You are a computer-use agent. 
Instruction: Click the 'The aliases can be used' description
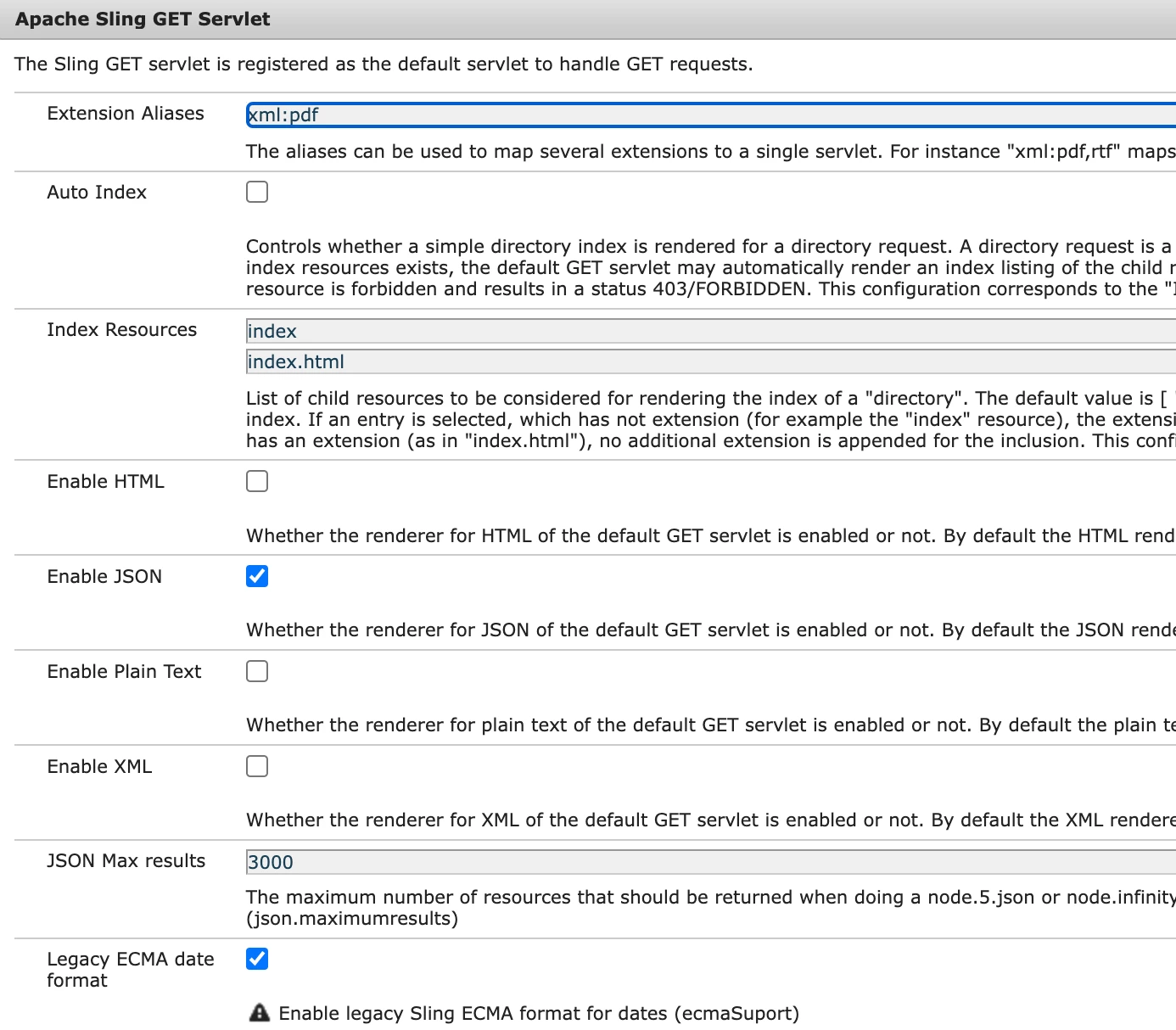tap(711, 152)
